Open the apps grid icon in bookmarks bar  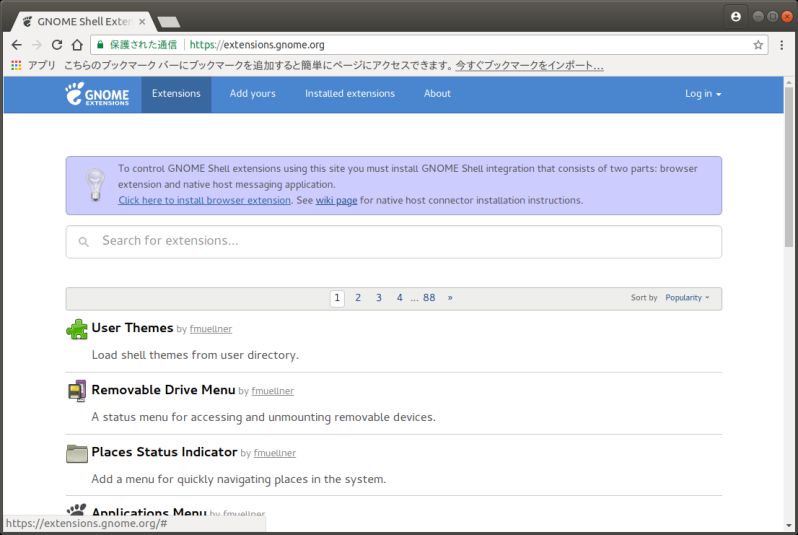click(x=16, y=65)
